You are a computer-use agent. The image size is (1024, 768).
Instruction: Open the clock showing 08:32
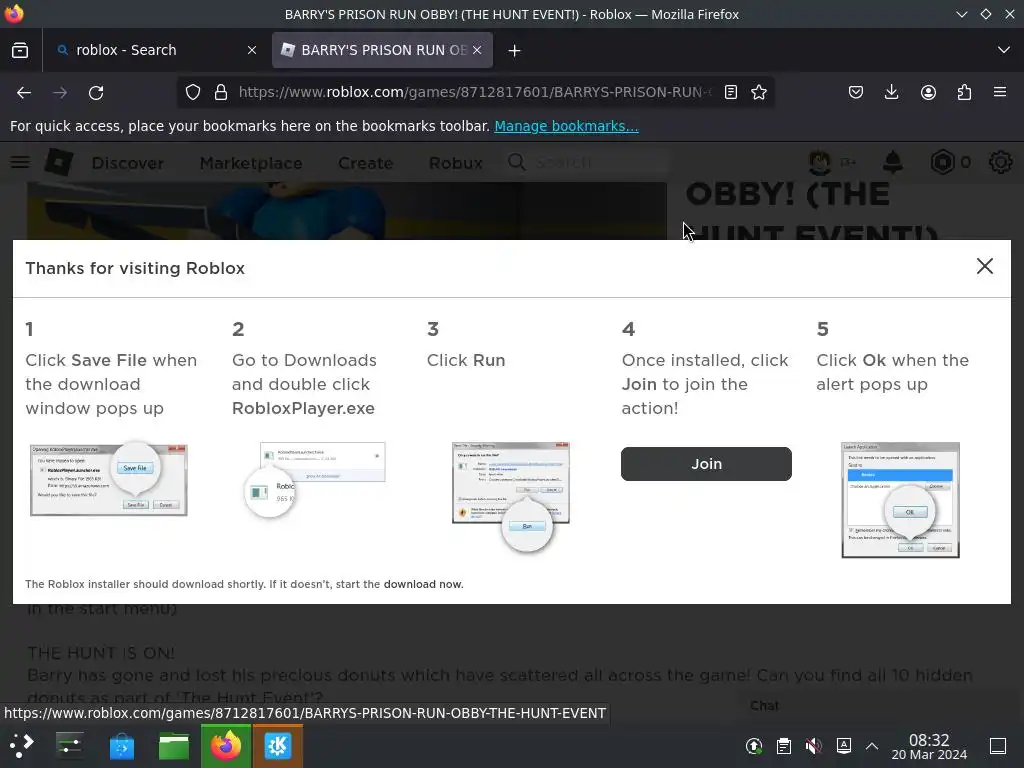(x=929, y=746)
